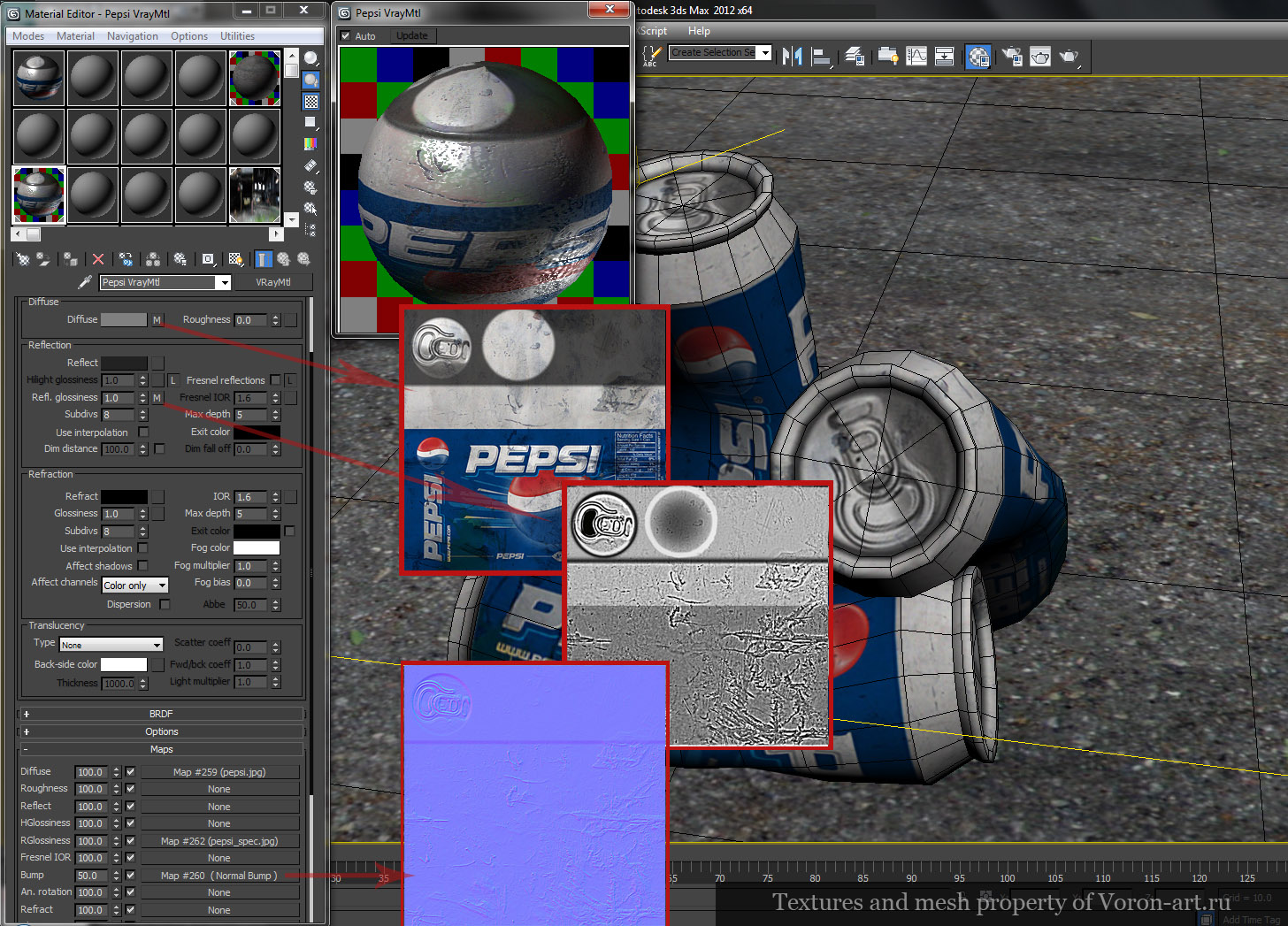Open the Layer Manager icon
Image resolution: width=1288 pixels, height=926 pixels.
pos(855,57)
